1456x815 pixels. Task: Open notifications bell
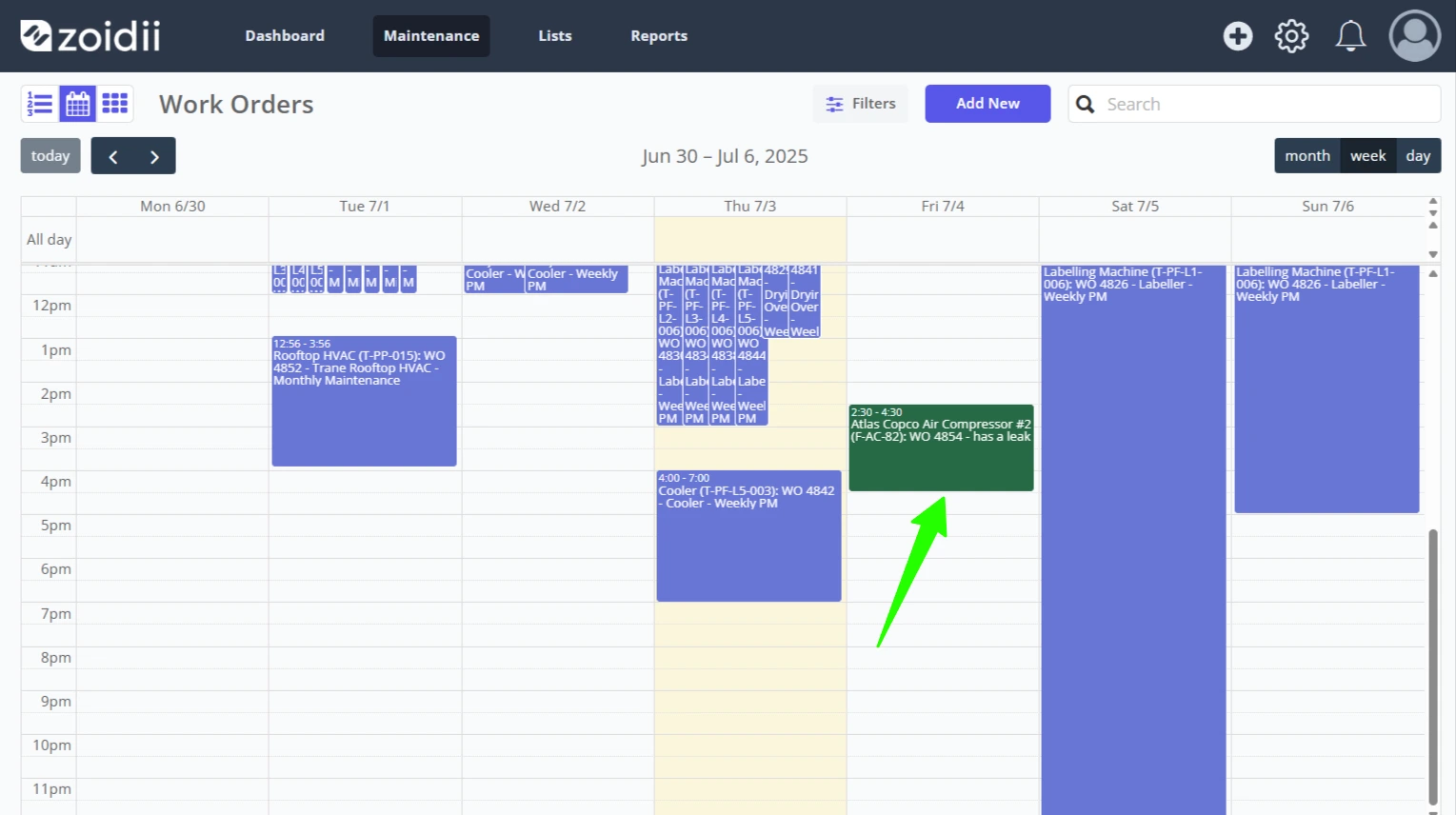(x=1350, y=36)
